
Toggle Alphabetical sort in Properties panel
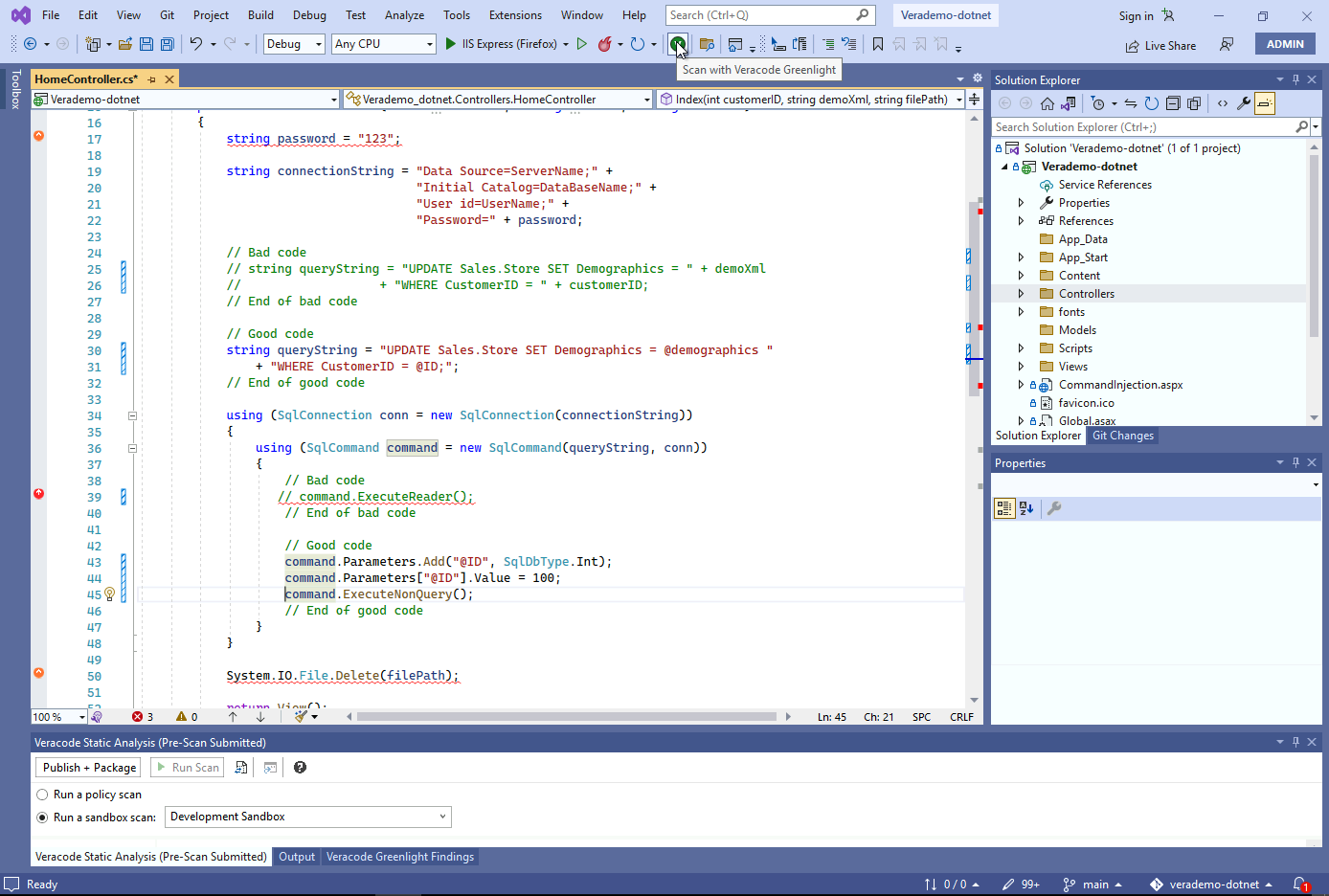(1026, 508)
